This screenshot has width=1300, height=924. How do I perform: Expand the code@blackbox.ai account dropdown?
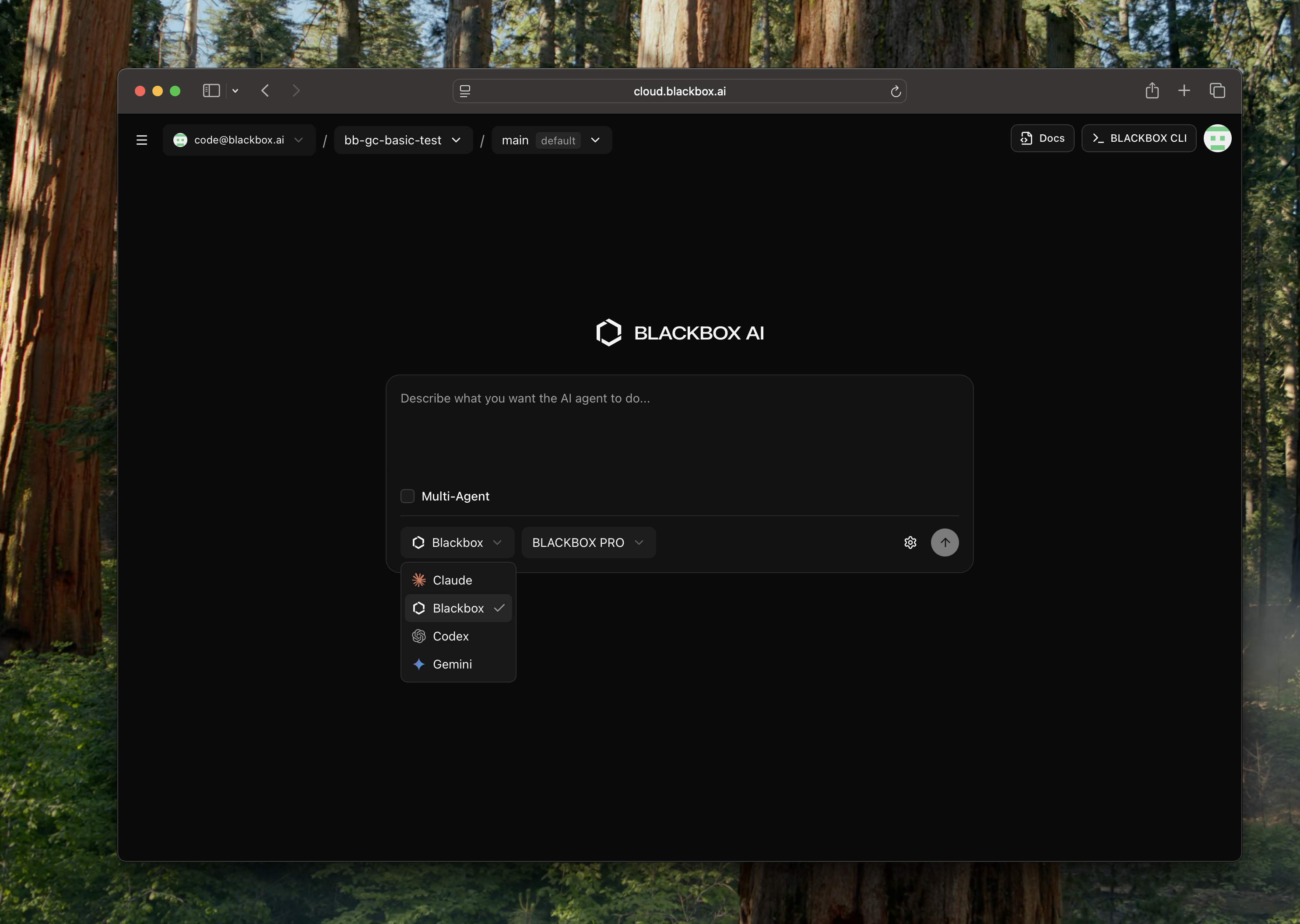(239, 140)
